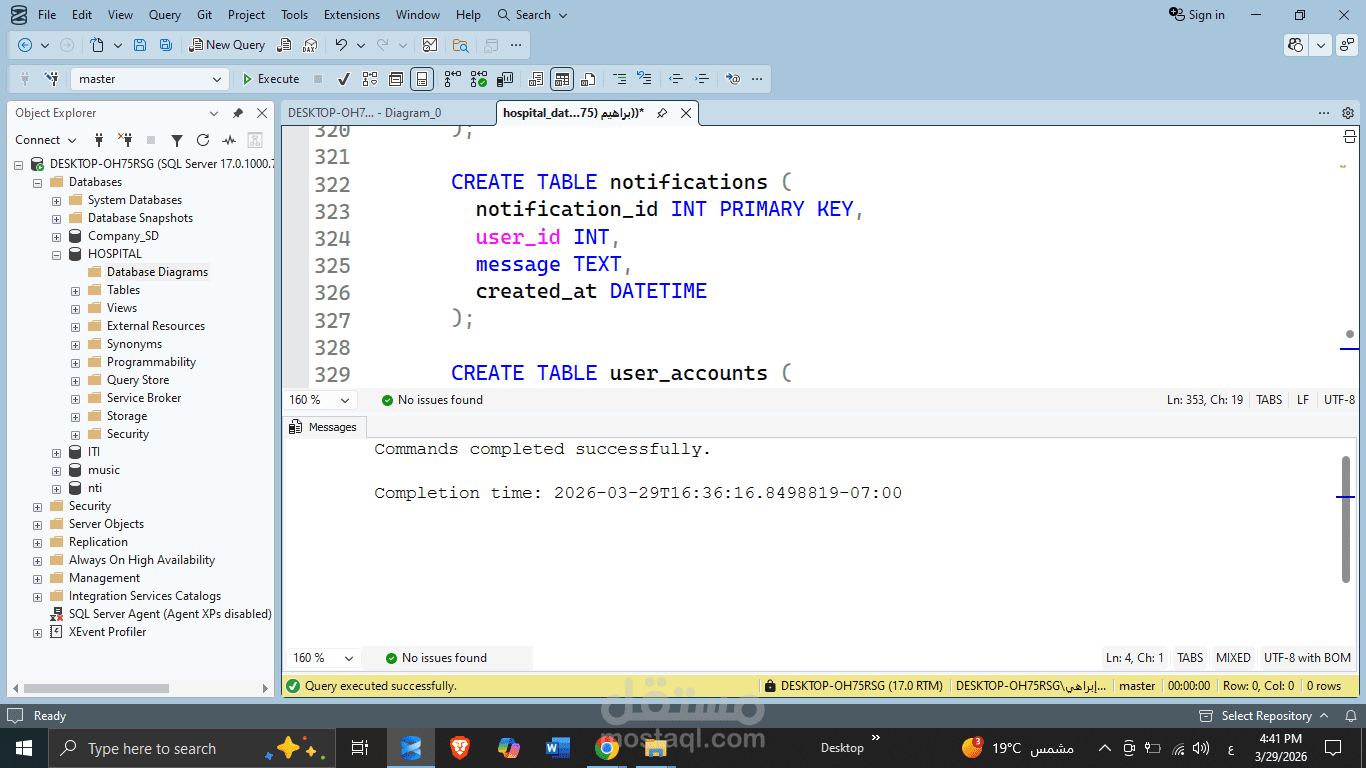Click the Split editor icon

[x=1349, y=137]
